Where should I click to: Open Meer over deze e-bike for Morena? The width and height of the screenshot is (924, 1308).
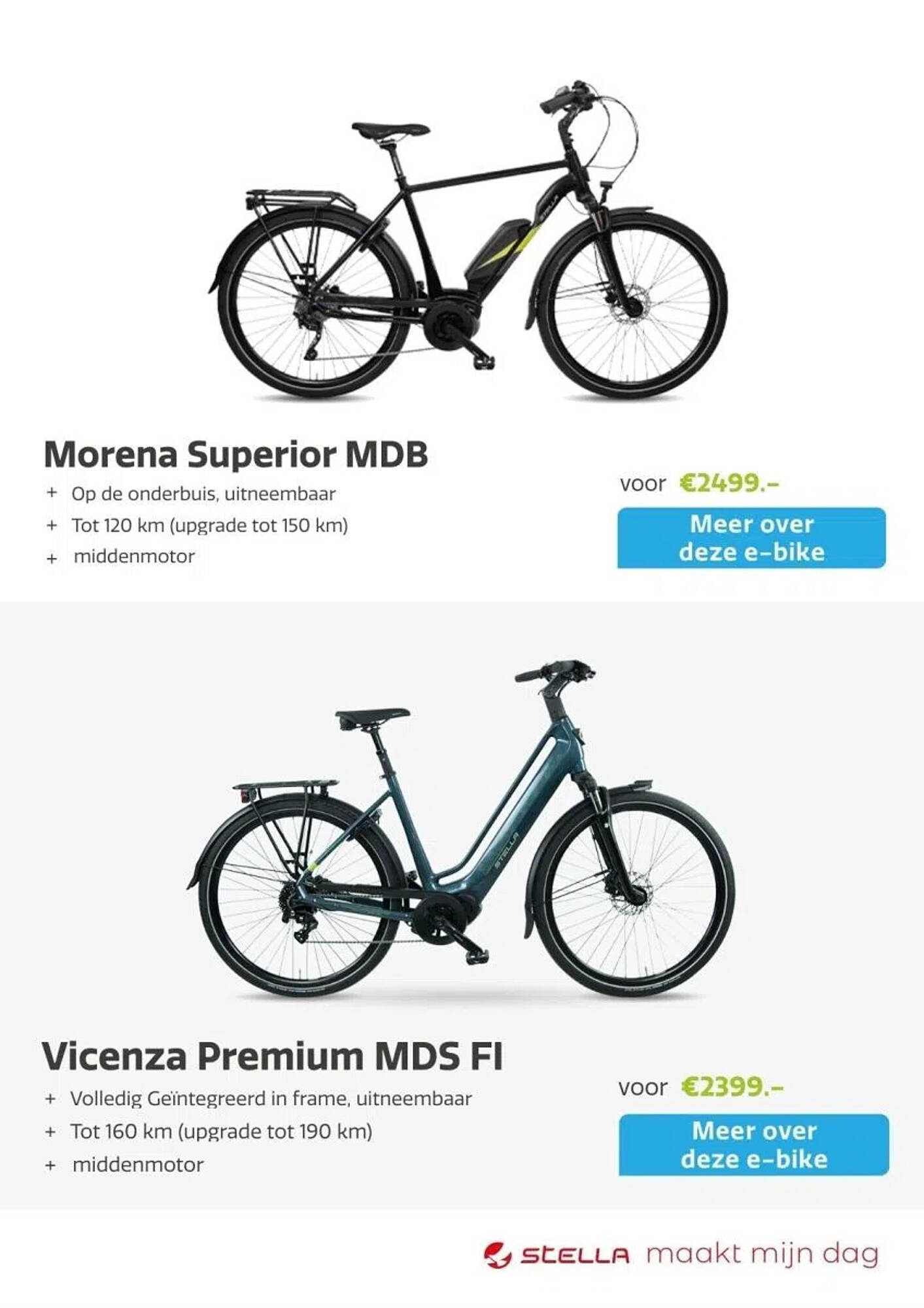pos(751,538)
